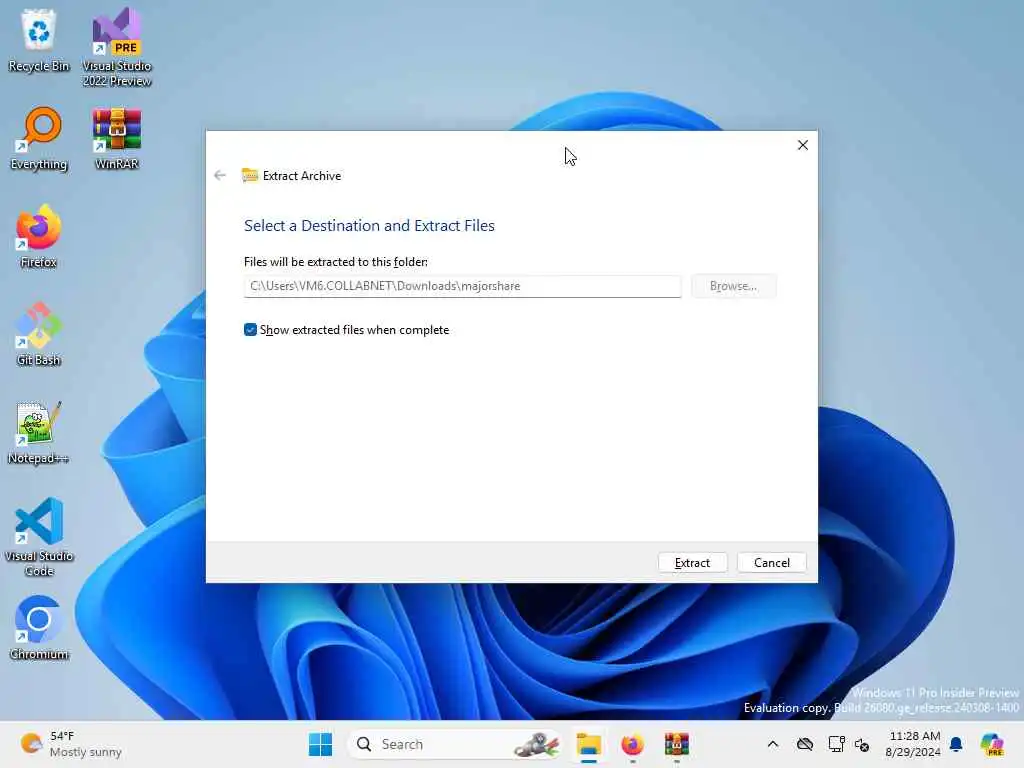This screenshot has height=768, width=1024.
Task: Select the Git Bash desktop icon
Action: pos(39,334)
